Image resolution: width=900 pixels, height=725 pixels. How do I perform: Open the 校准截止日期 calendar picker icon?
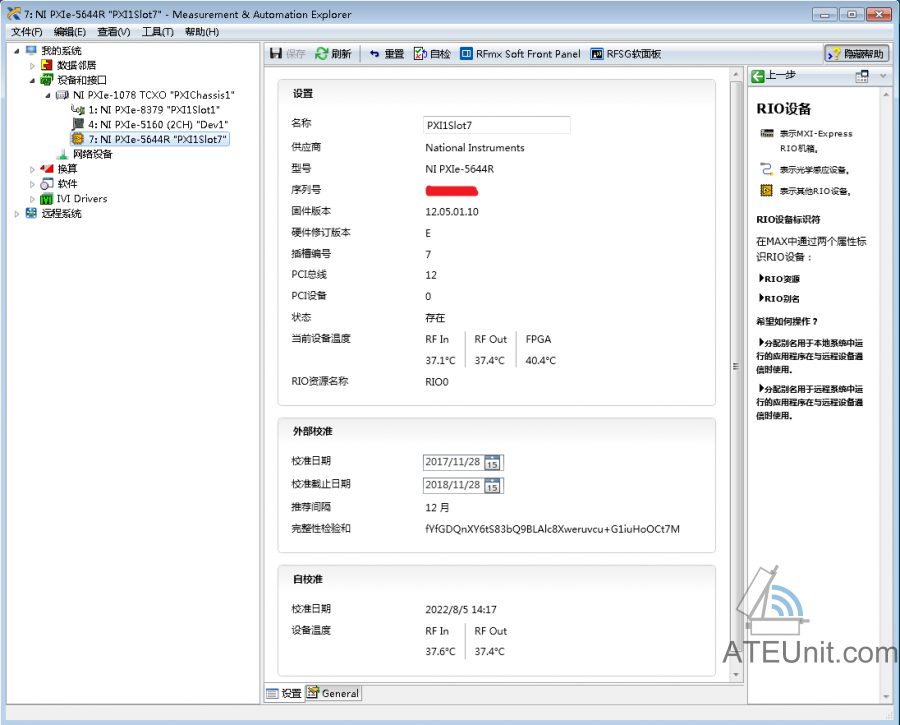(x=493, y=485)
